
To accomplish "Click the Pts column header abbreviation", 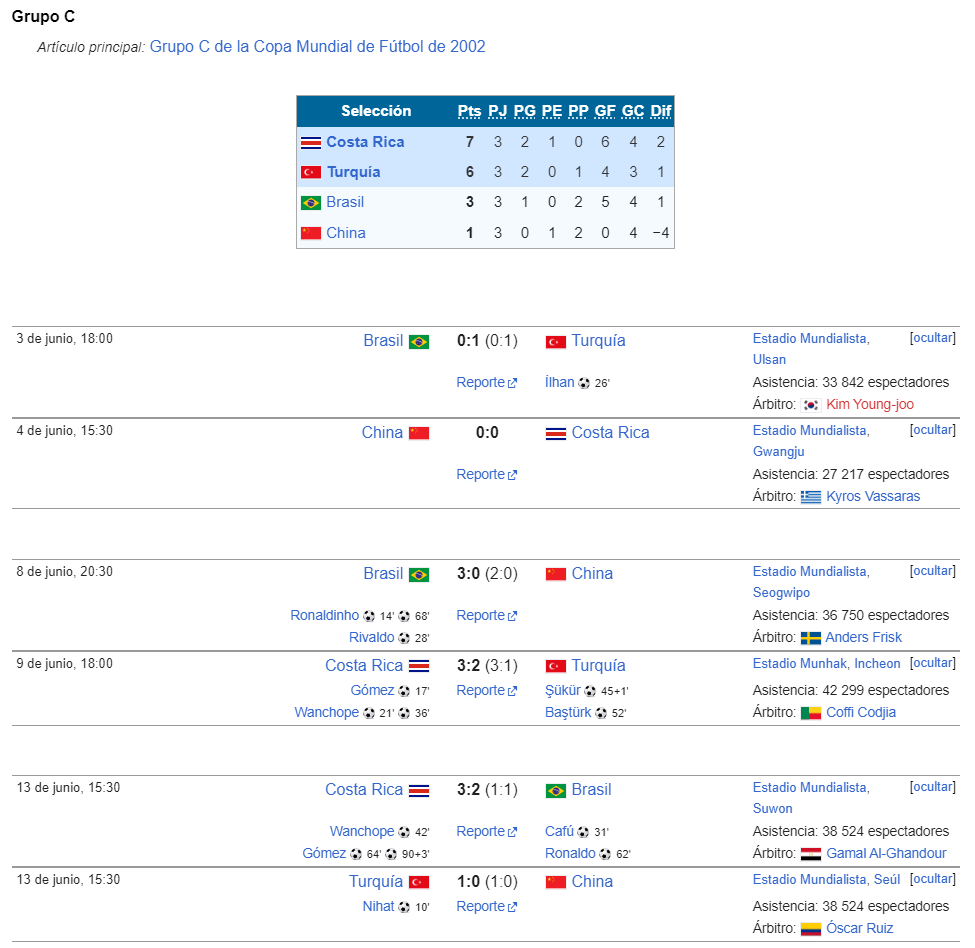I will [469, 111].
